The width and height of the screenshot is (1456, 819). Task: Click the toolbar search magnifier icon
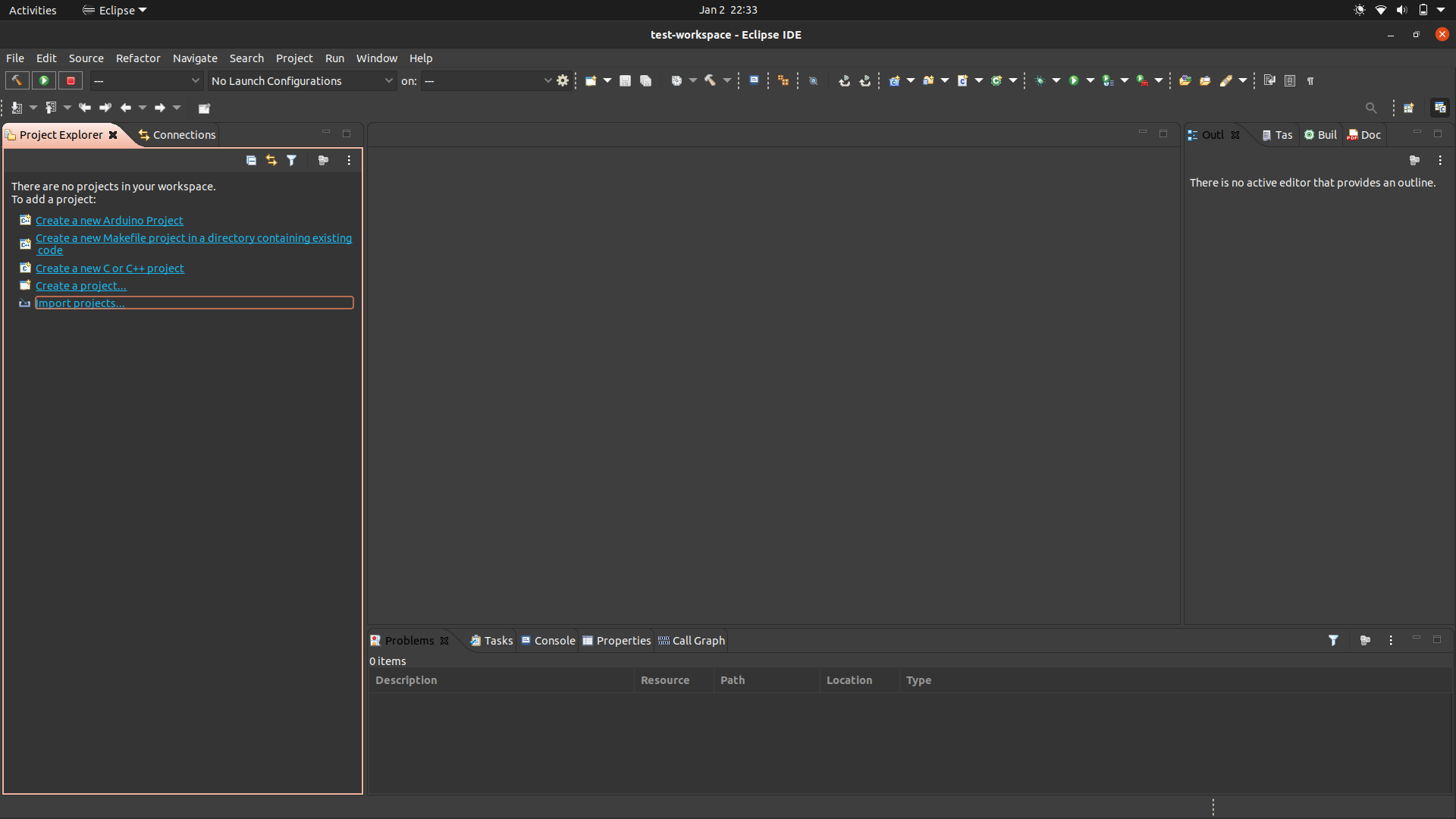point(1370,108)
